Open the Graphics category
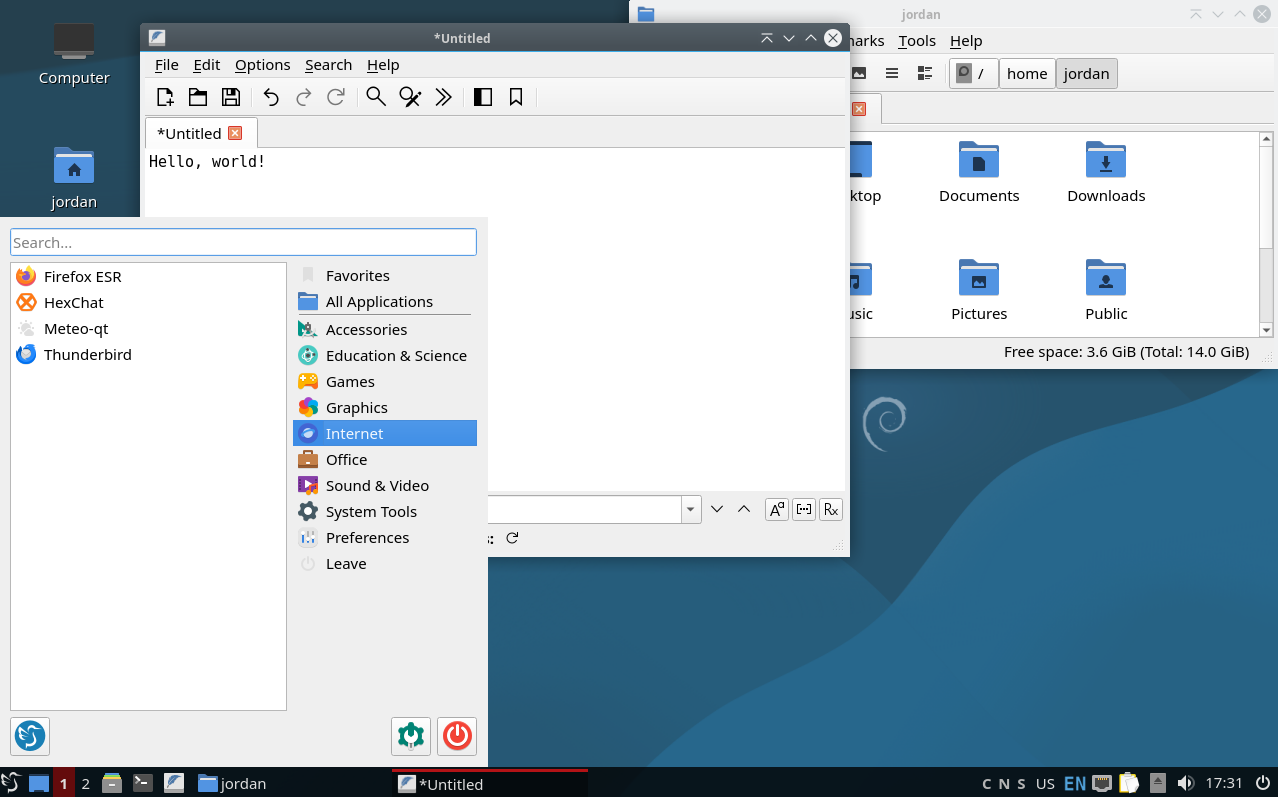This screenshot has width=1278, height=797. coord(384,407)
